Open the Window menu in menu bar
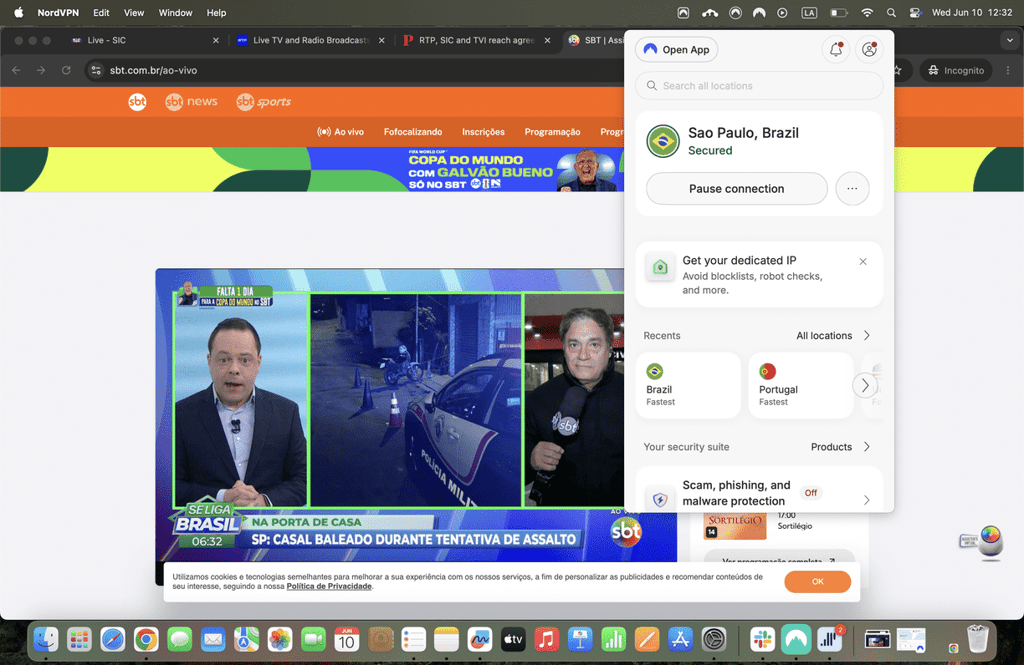The width and height of the screenshot is (1024, 665). click(176, 12)
